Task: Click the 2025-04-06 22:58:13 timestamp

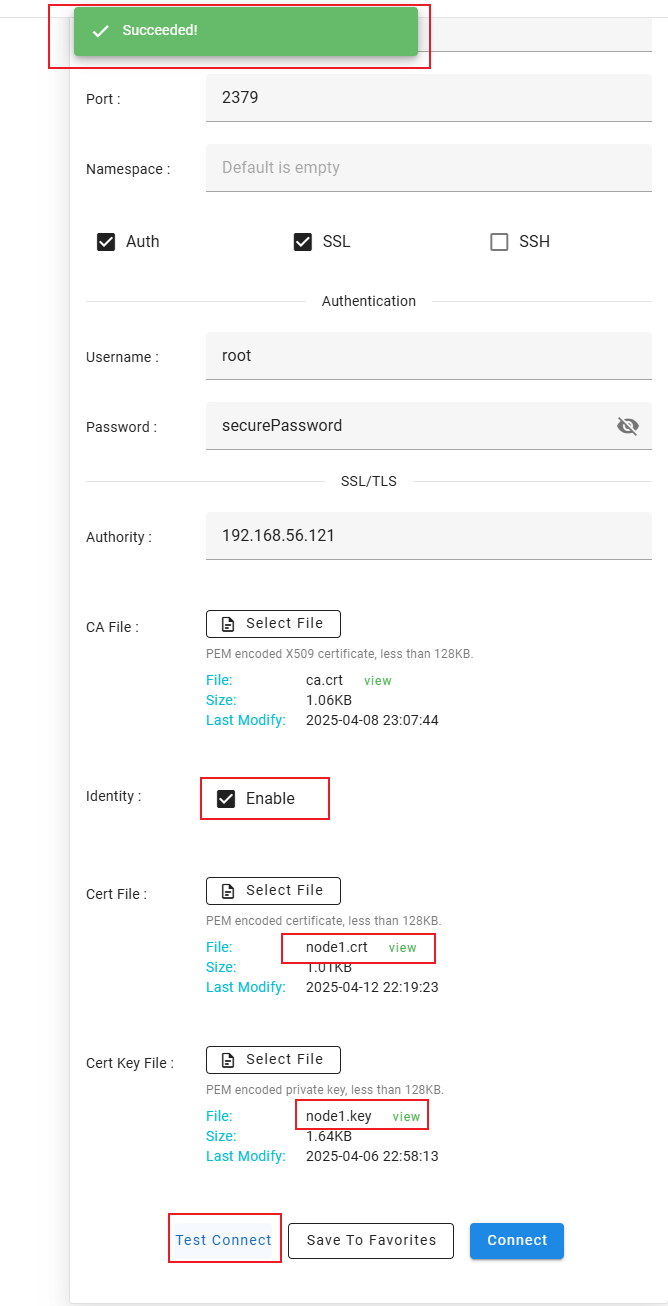Action: [x=372, y=1157]
